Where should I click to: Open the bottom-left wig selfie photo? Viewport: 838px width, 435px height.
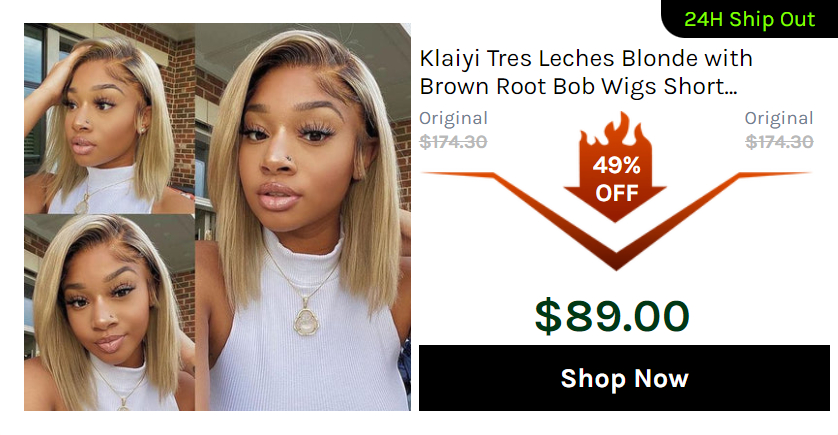[110, 313]
